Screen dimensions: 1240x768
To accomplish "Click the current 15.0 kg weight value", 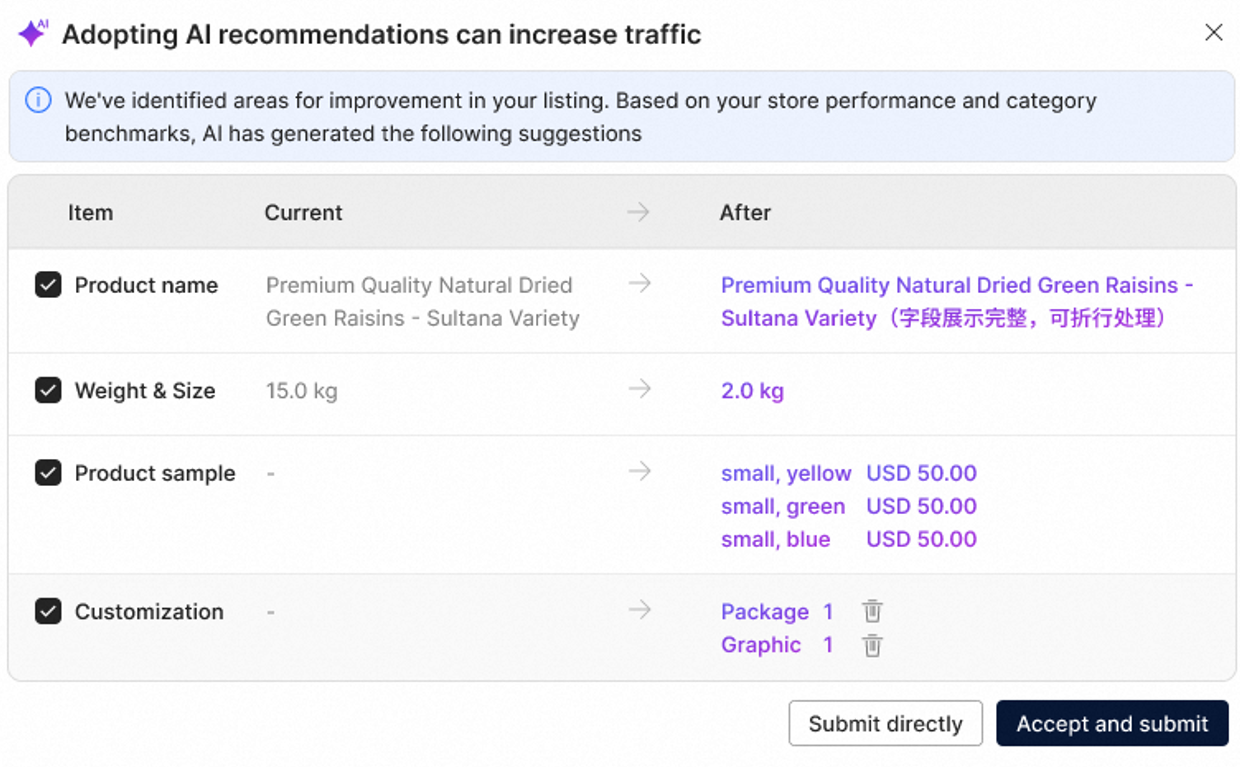I will (301, 391).
